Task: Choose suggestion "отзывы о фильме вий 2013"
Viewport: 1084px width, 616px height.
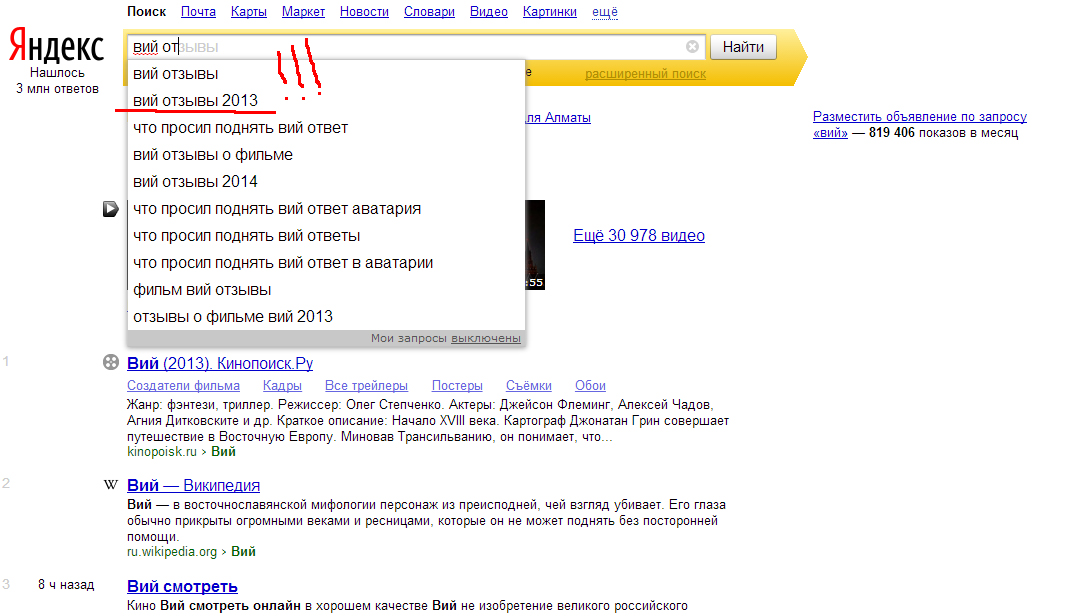Action: (x=326, y=317)
